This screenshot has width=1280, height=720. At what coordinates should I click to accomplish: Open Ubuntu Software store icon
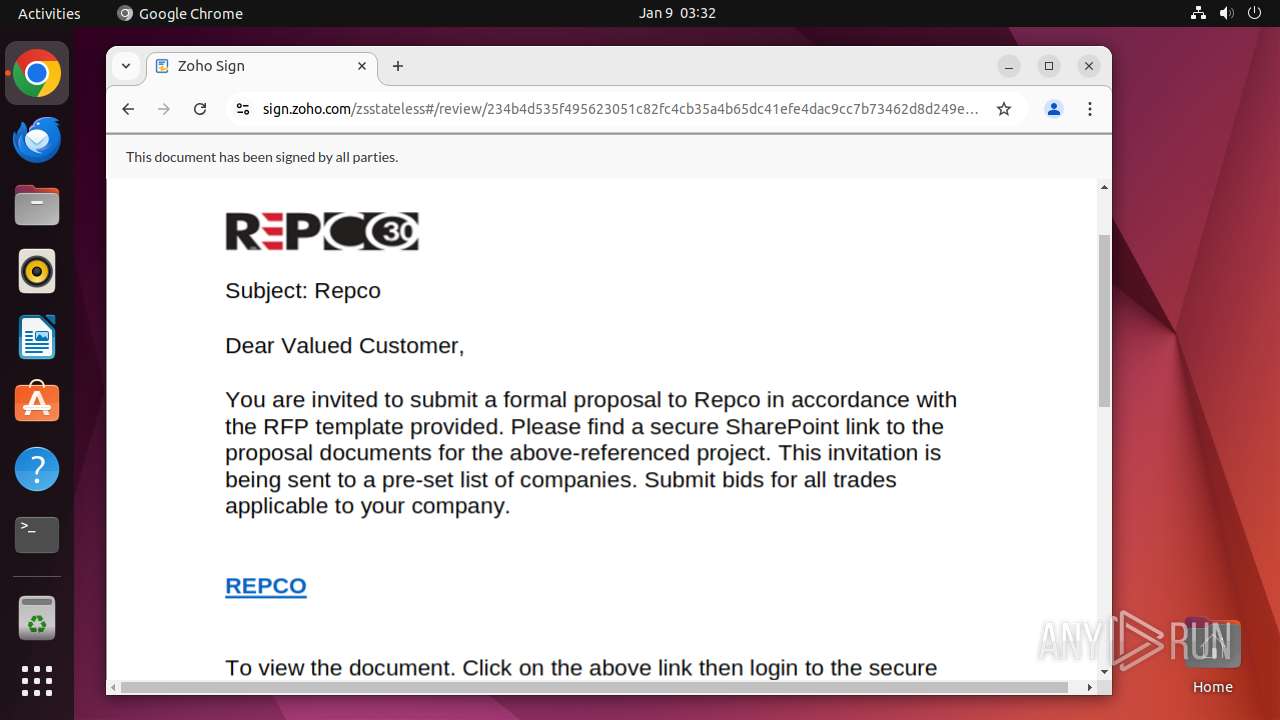(x=37, y=403)
